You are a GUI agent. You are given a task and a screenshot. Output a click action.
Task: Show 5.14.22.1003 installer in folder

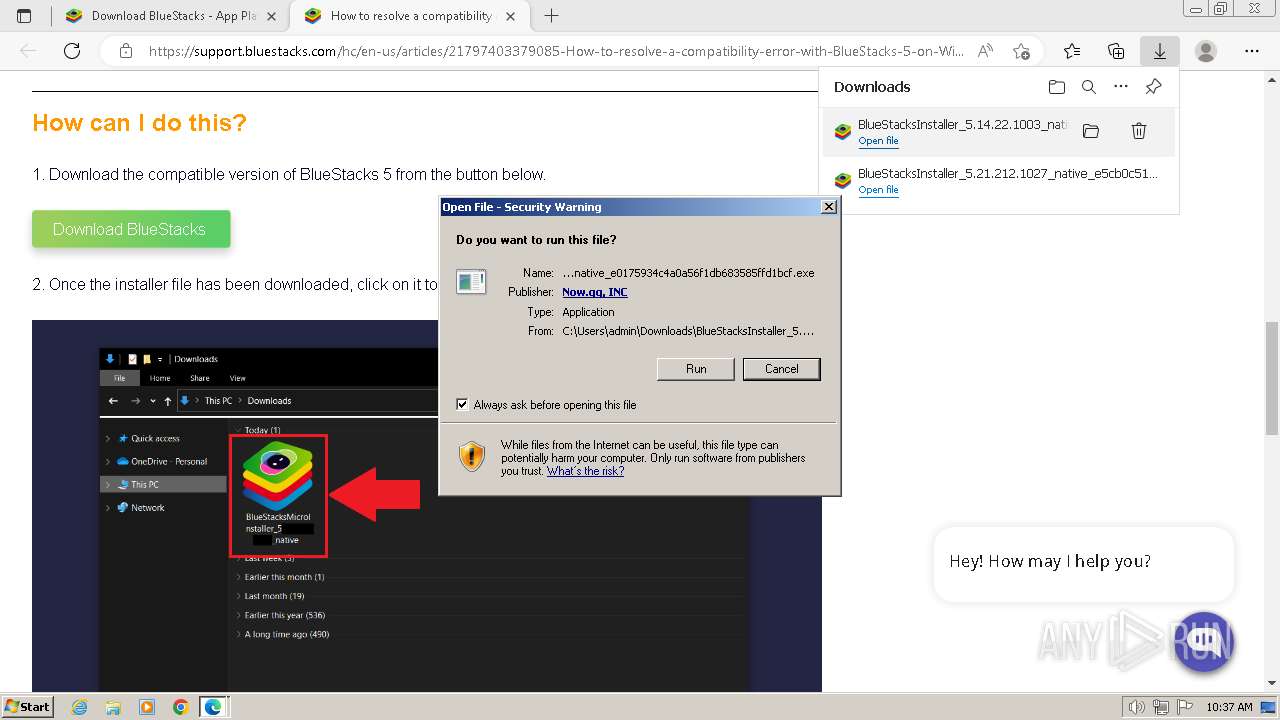pyautogui.click(x=1091, y=131)
